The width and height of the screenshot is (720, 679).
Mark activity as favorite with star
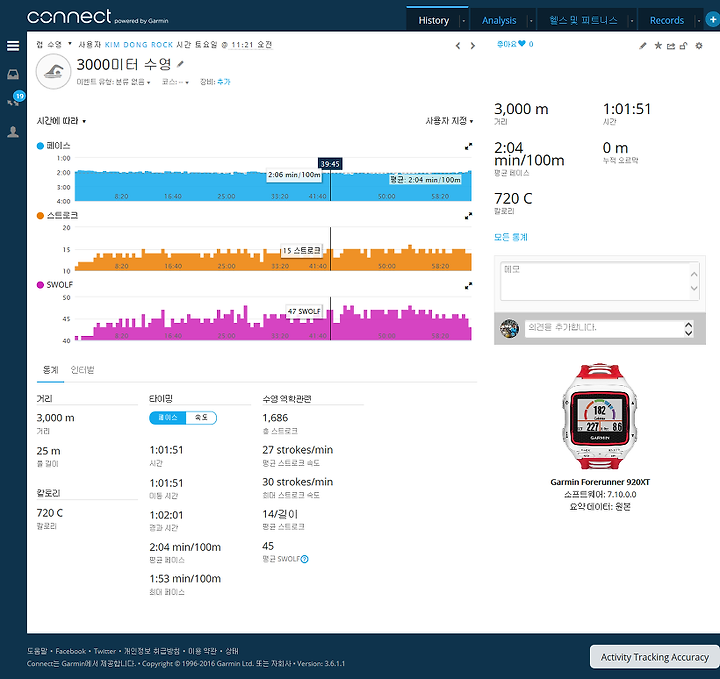point(658,45)
